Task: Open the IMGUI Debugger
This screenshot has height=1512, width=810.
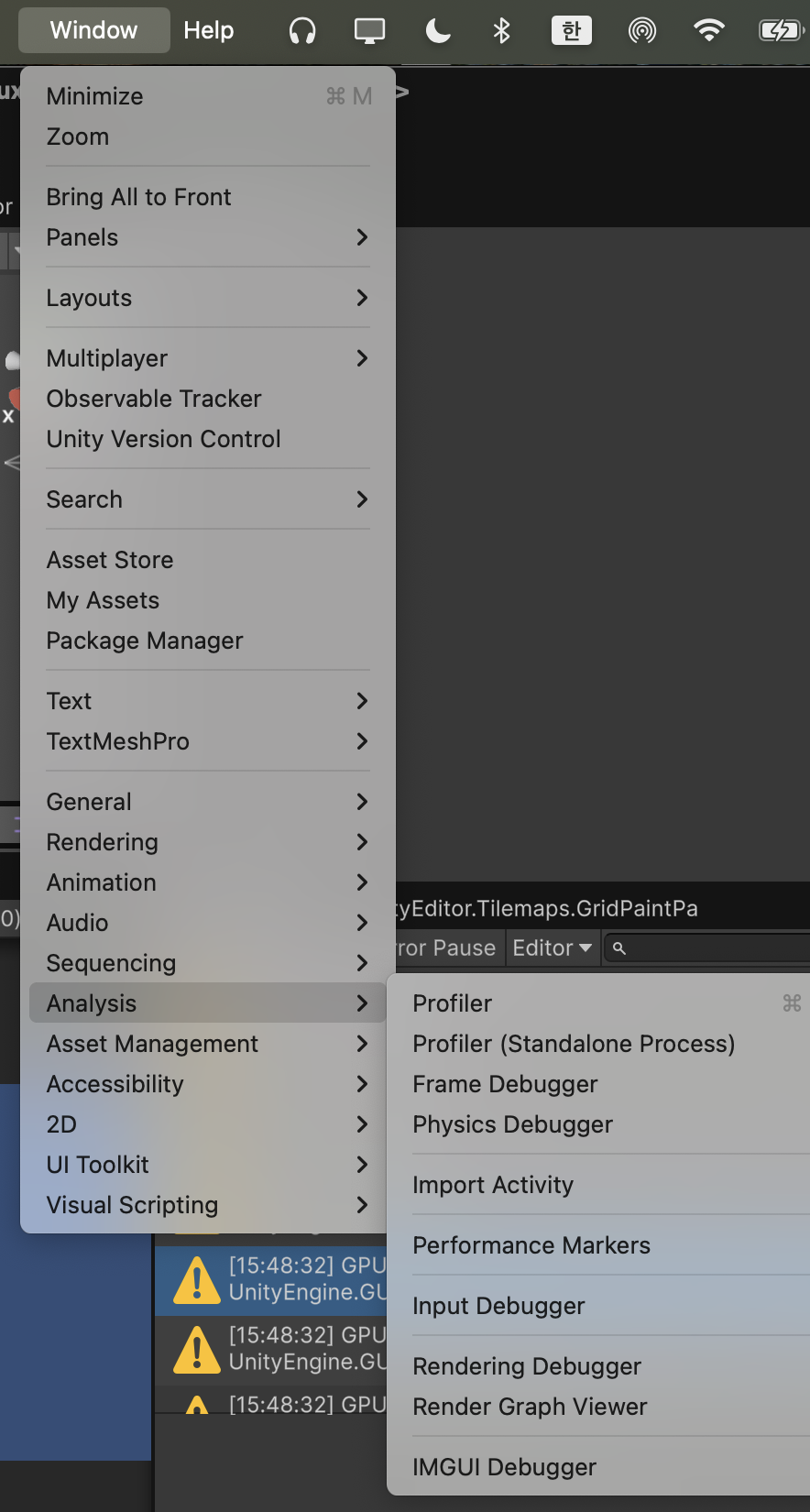Action: tap(603, 1467)
